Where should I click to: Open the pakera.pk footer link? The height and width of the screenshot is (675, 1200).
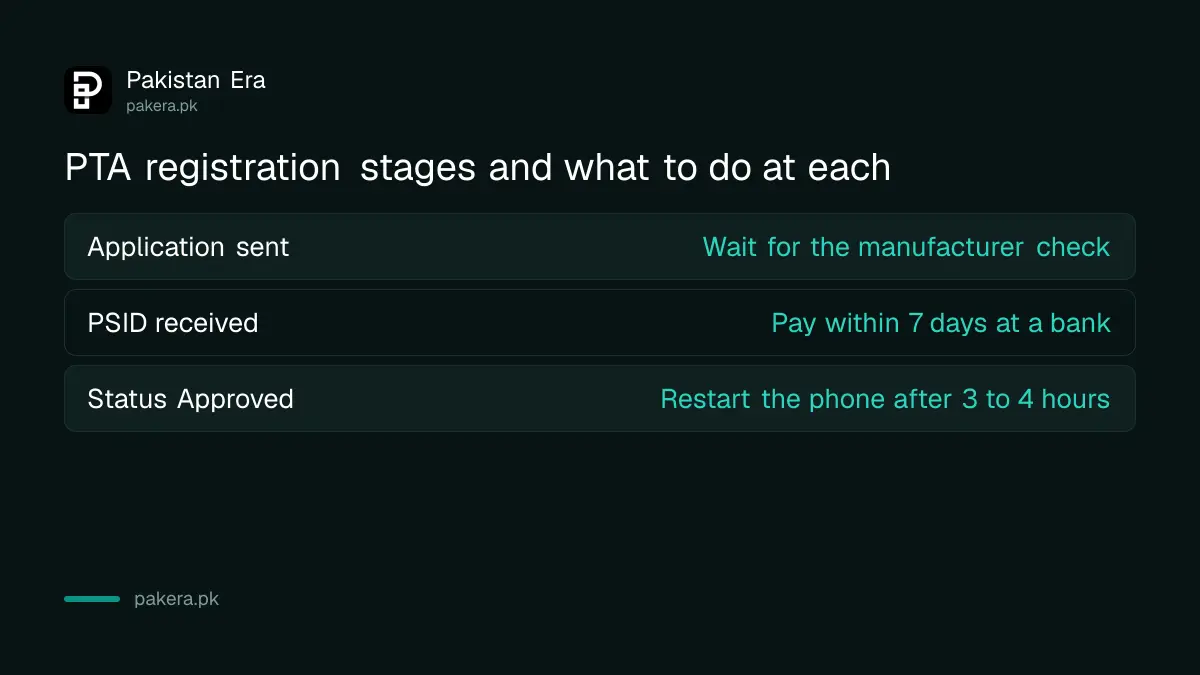click(x=176, y=600)
